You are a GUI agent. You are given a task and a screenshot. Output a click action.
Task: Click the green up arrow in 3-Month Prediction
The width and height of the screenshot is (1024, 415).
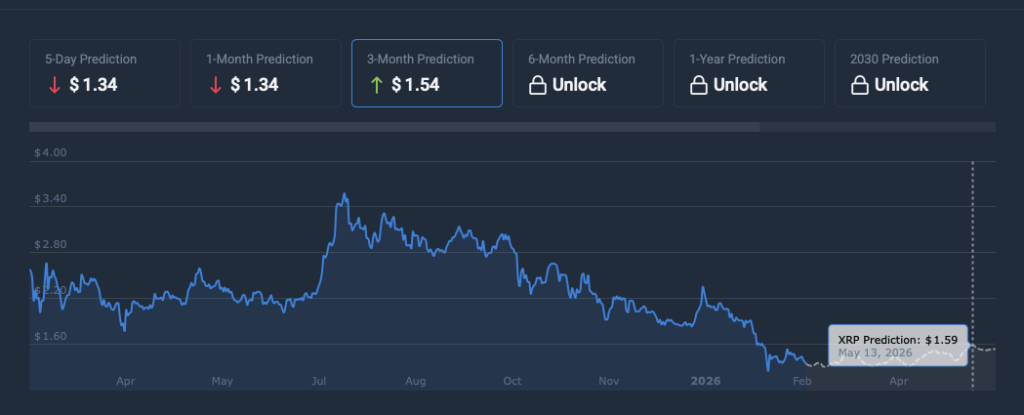tap(376, 86)
